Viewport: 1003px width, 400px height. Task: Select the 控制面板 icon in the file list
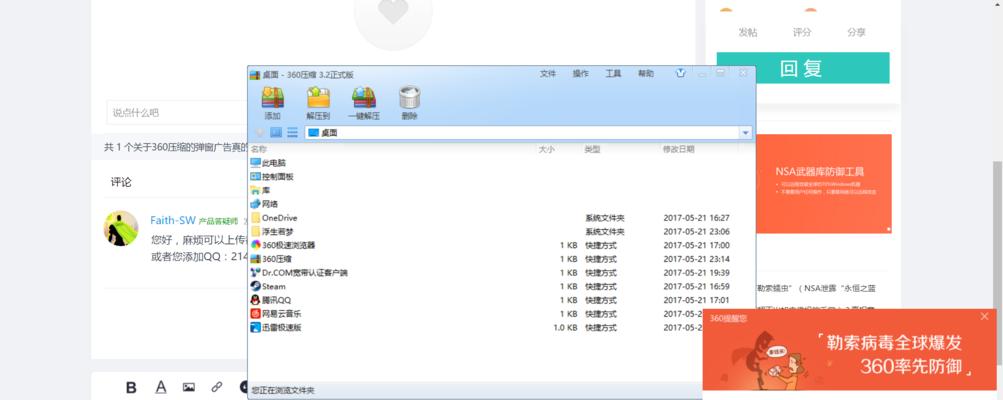tap(256, 177)
